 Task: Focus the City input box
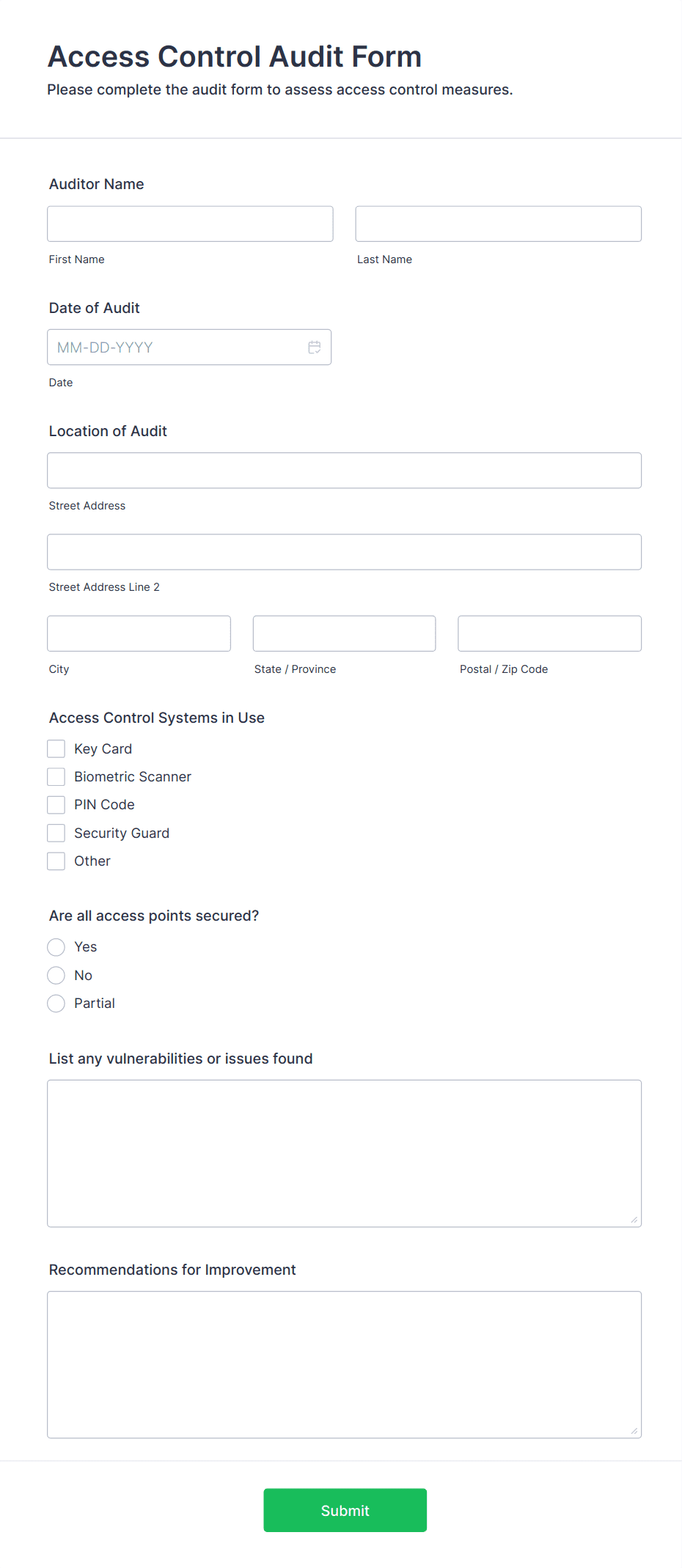pos(139,633)
